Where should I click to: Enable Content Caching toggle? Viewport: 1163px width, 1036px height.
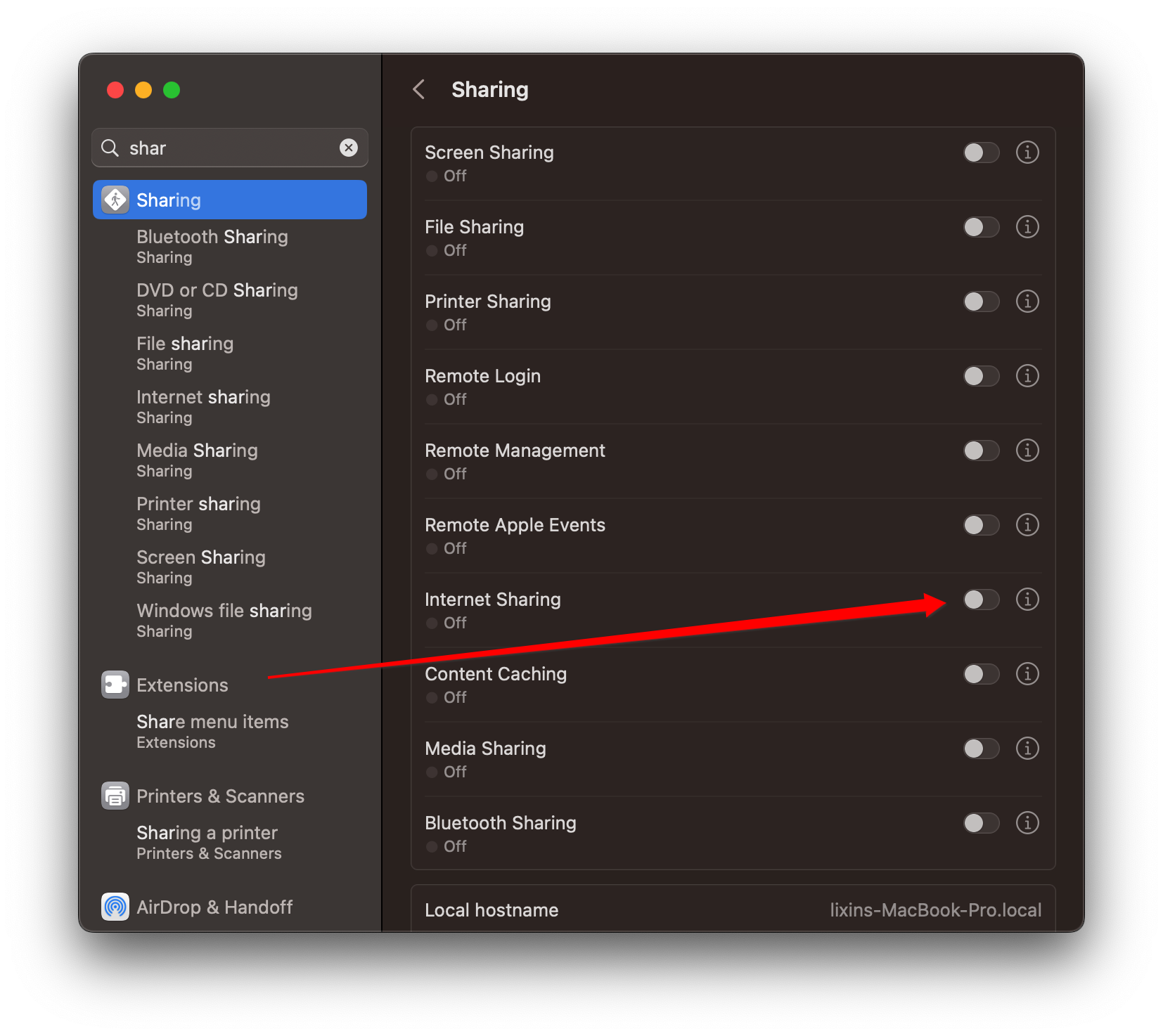pyautogui.click(x=981, y=674)
